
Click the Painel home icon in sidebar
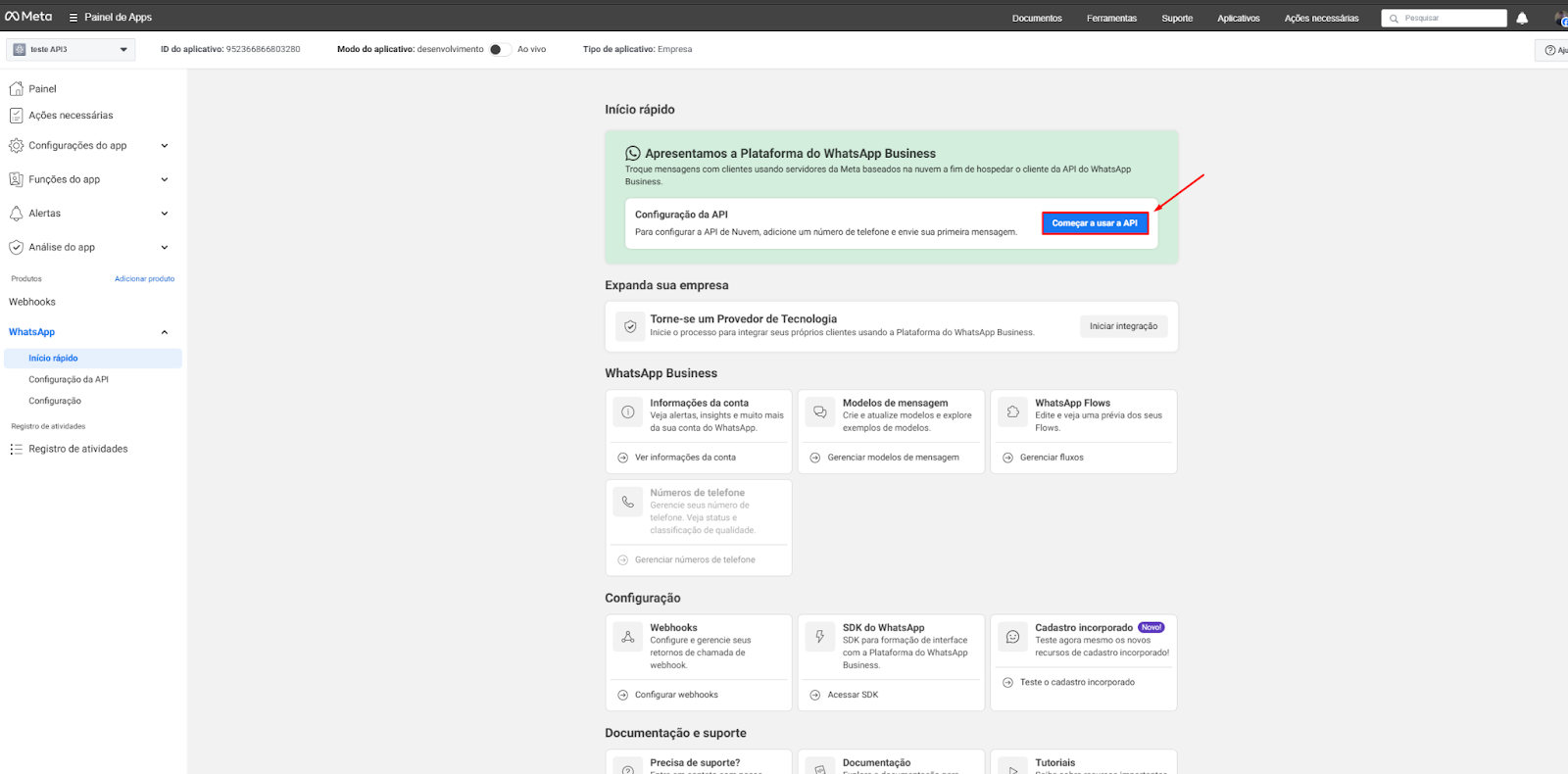pos(17,89)
